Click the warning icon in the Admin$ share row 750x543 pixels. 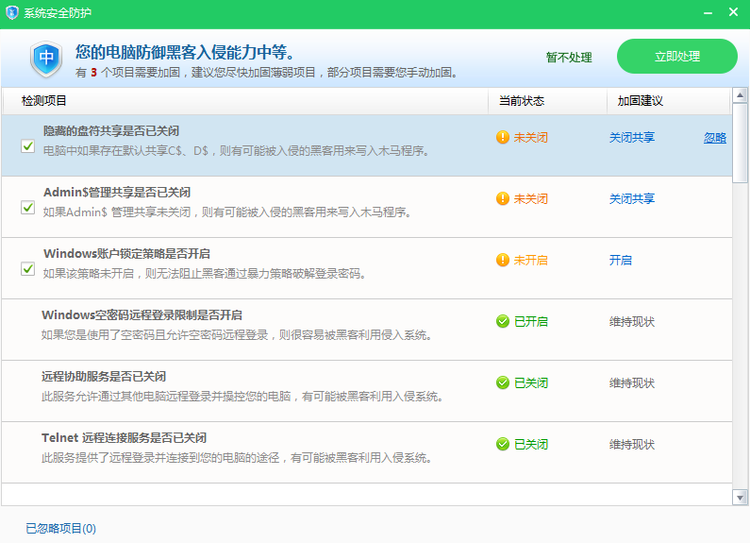[503, 199]
